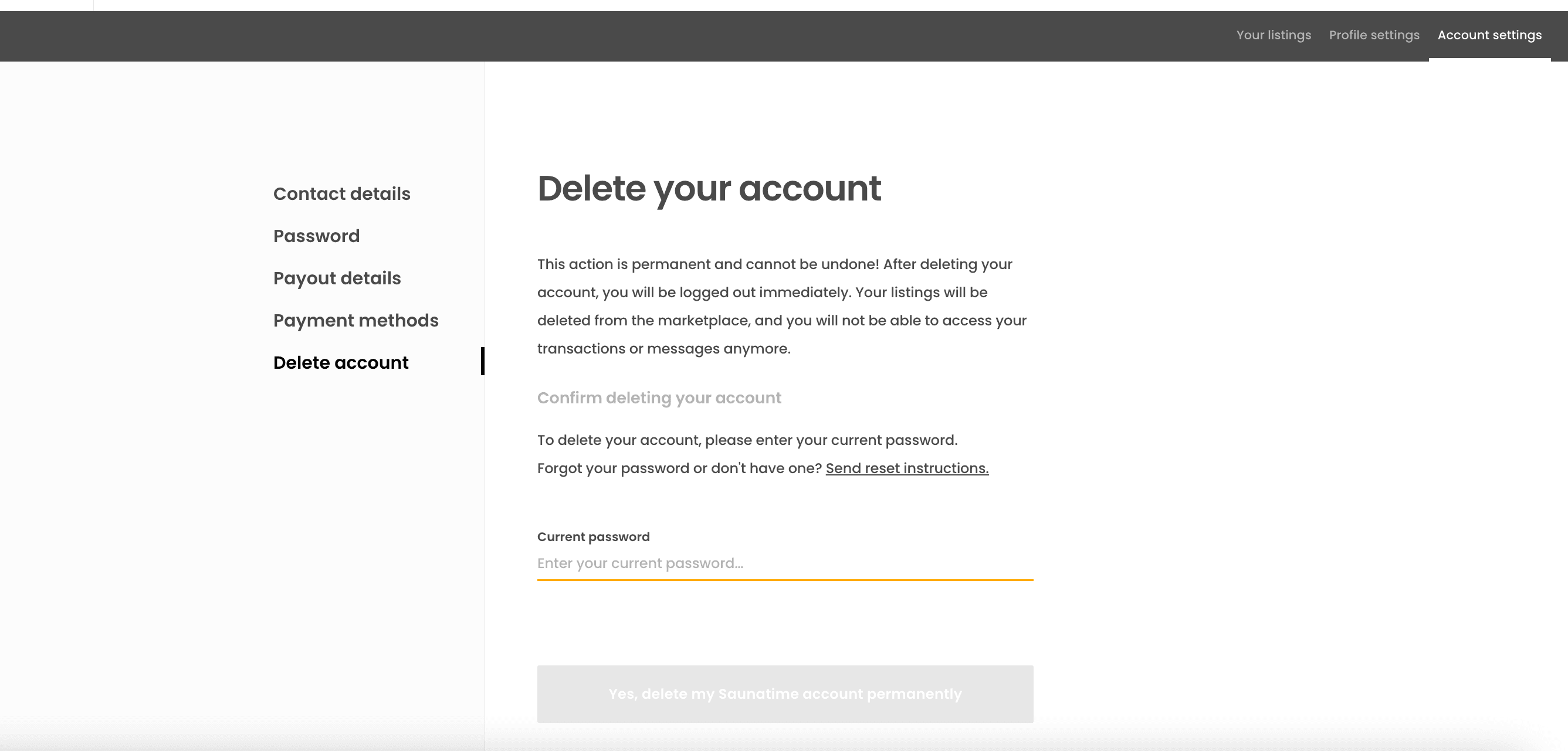Click the Delete account sidebar item
This screenshot has width=1568, height=751.
point(340,363)
